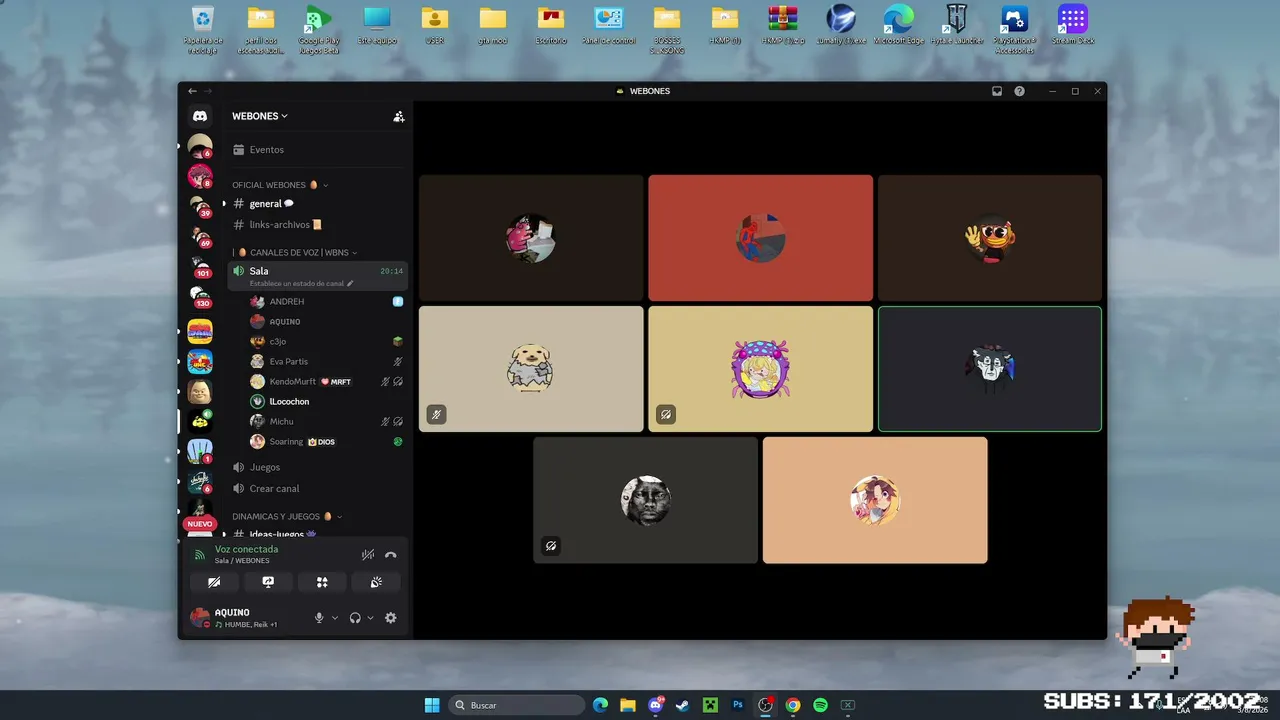The image size is (1280, 720).
Task: Launch Minecraft from the taskbar
Action: (x=710, y=705)
